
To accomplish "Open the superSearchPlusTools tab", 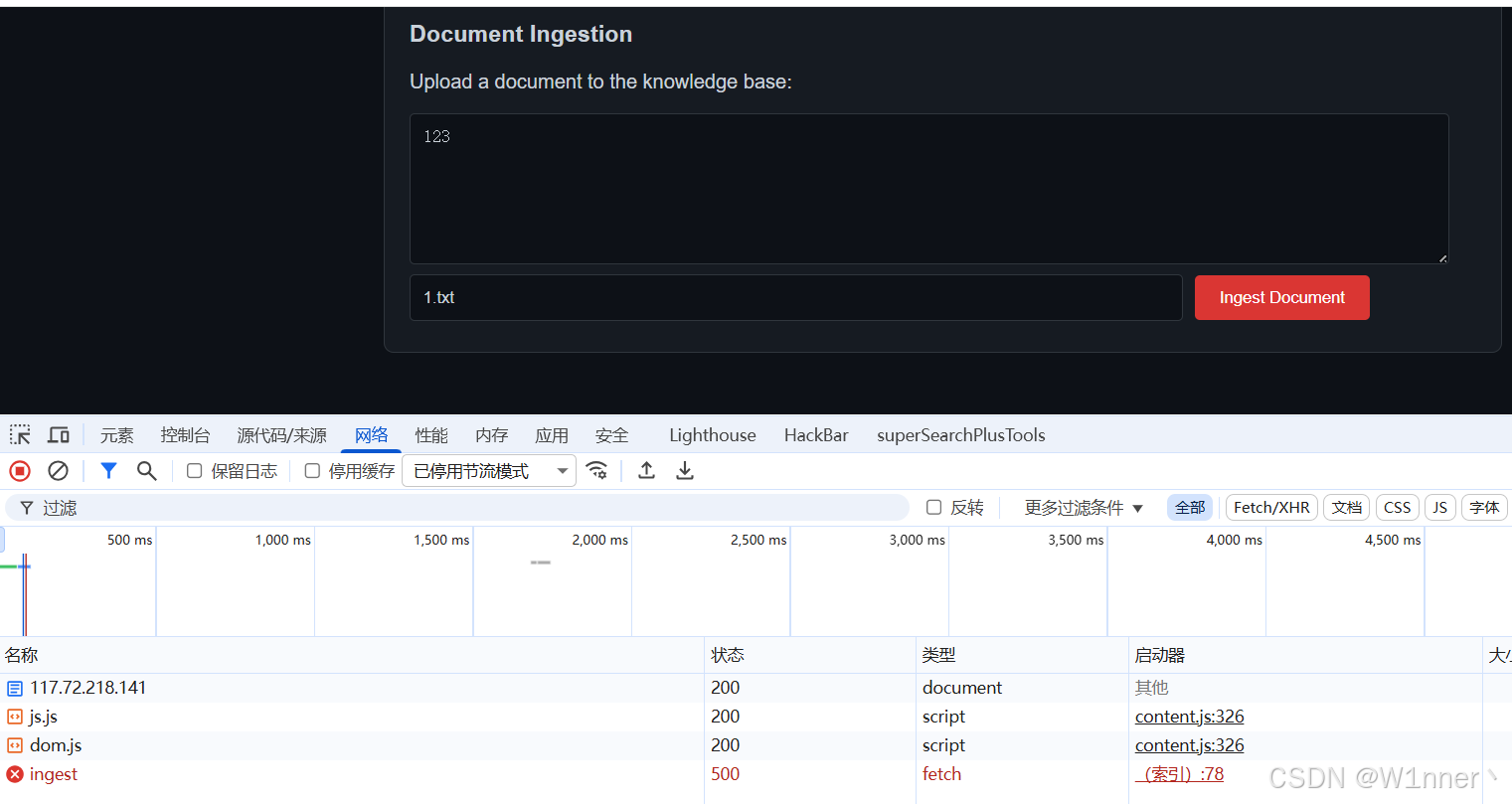I will click(961, 435).
